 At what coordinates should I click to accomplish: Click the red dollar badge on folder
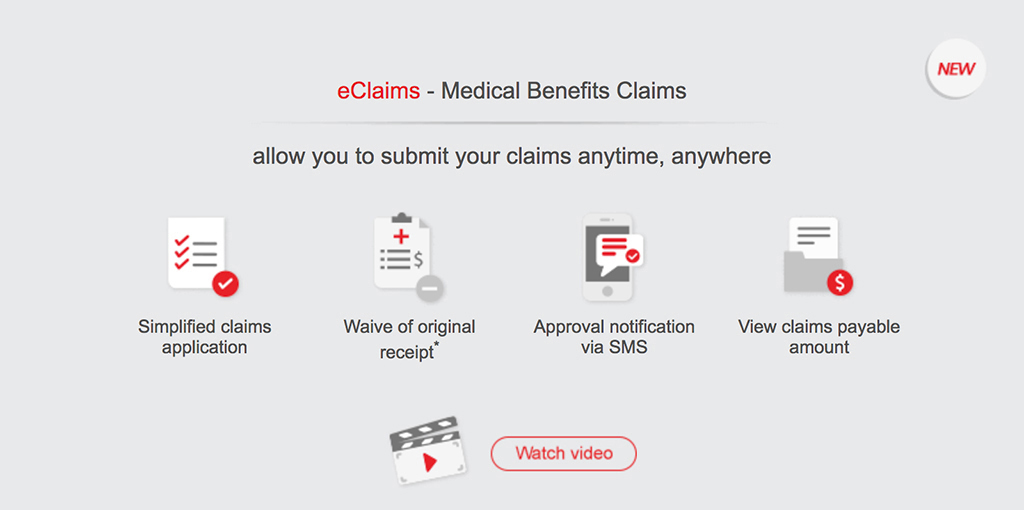pyautogui.click(x=840, y=283)
